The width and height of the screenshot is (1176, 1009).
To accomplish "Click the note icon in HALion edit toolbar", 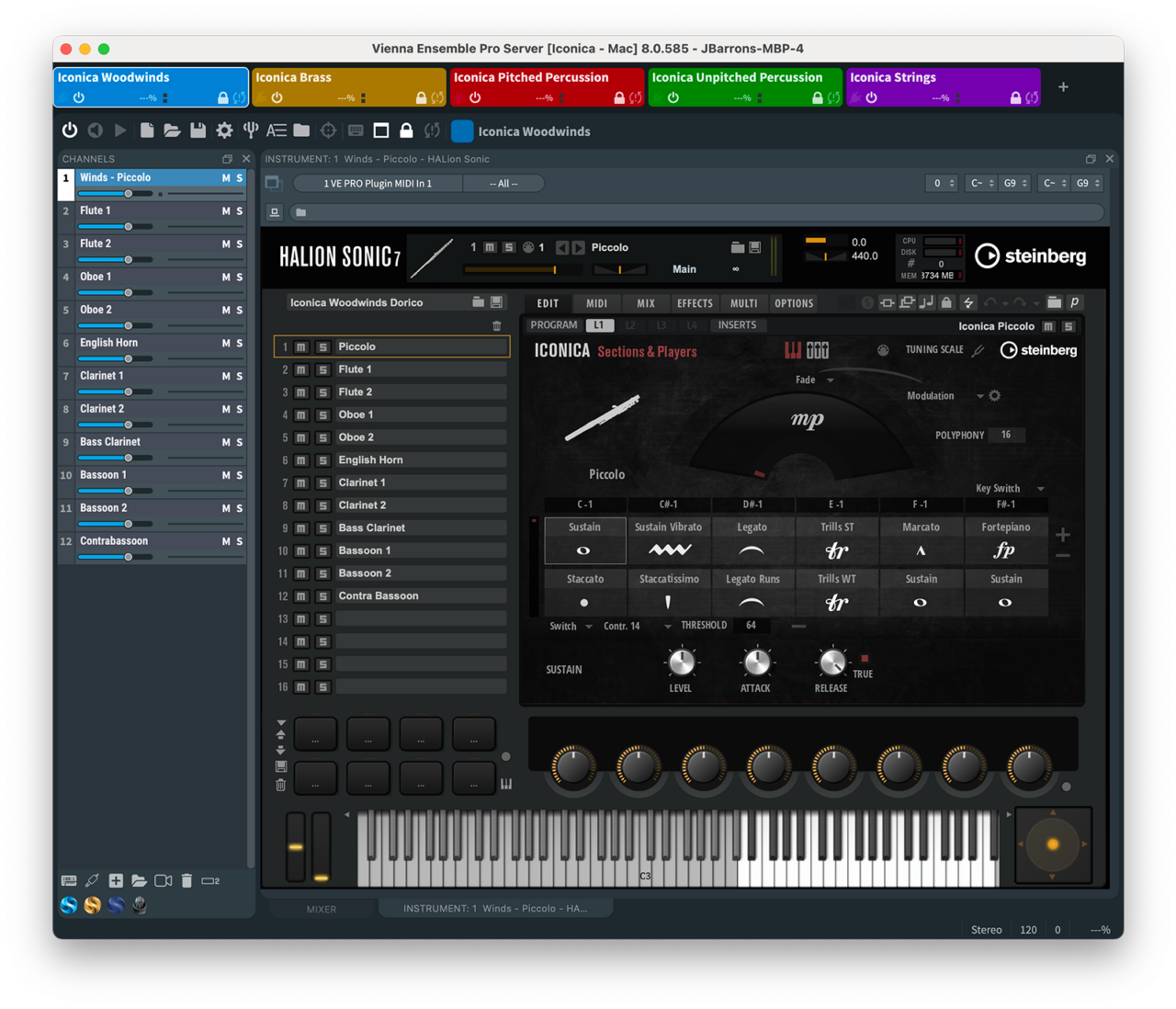I will tap(926, 302).
